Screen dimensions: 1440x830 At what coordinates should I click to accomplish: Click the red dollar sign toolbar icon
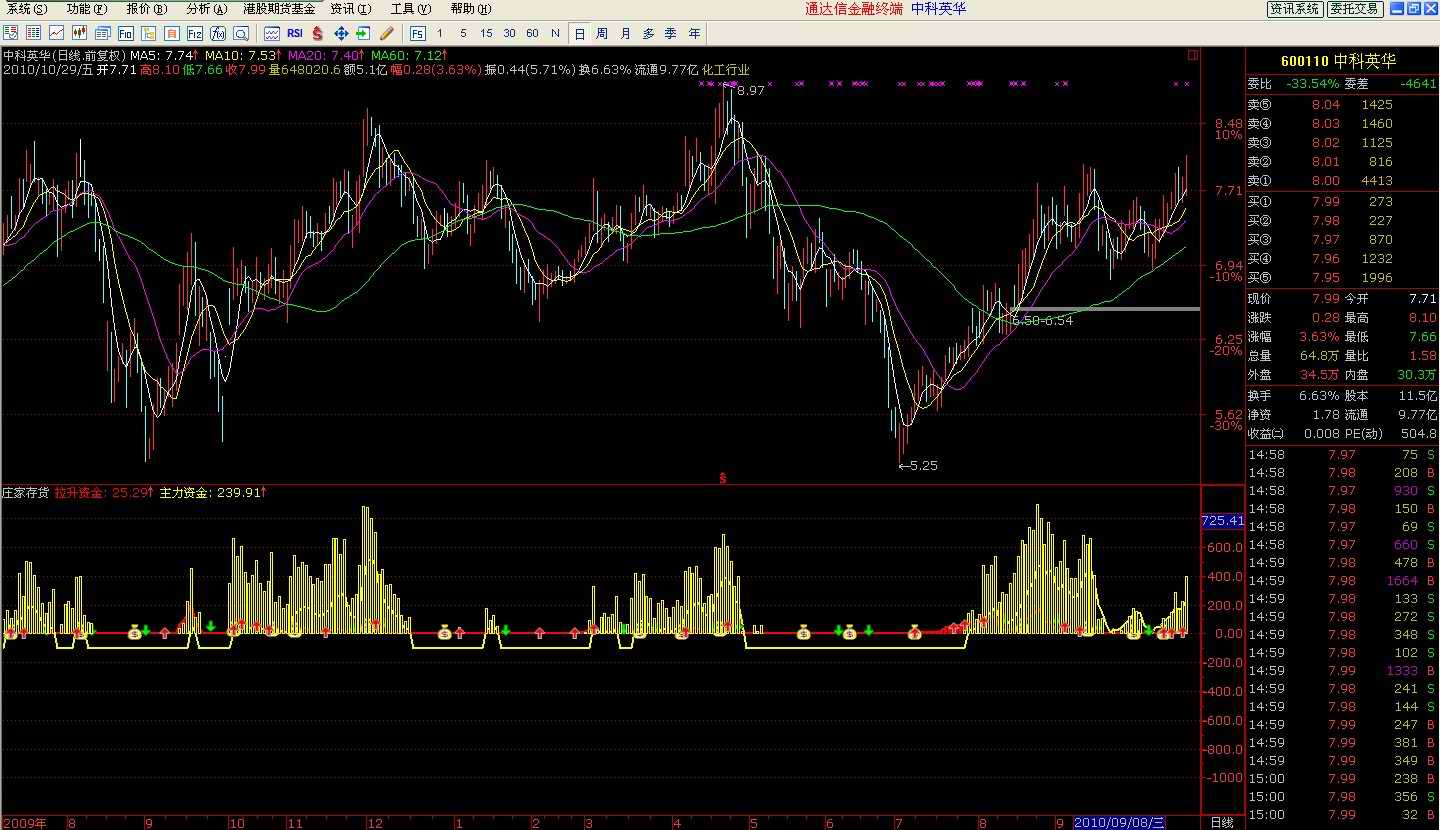coord(317,33)
